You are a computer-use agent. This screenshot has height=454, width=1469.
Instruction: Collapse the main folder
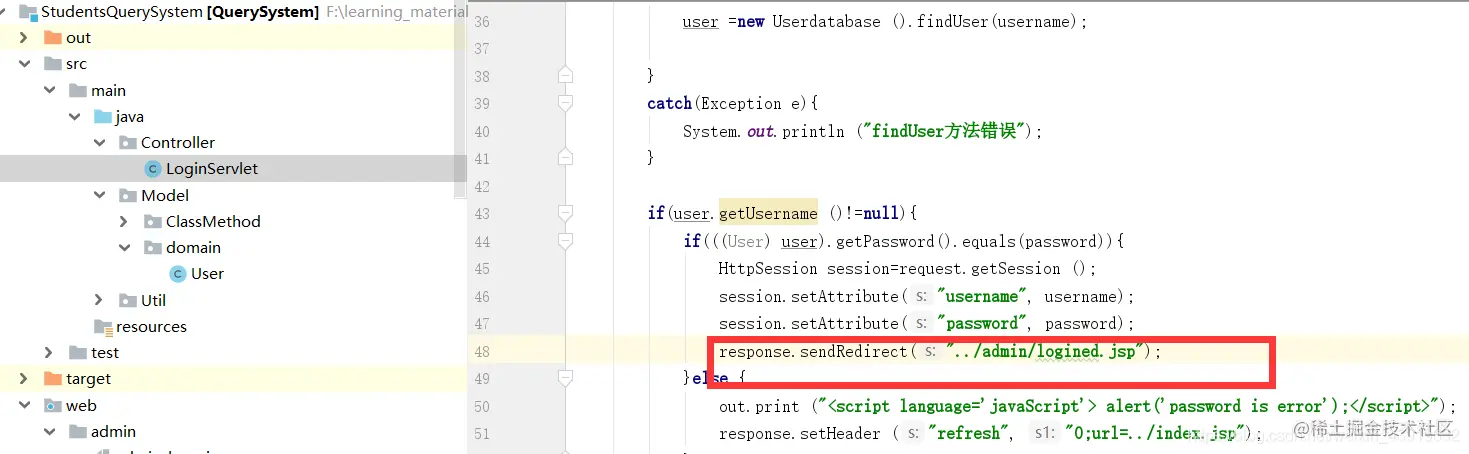49,90
